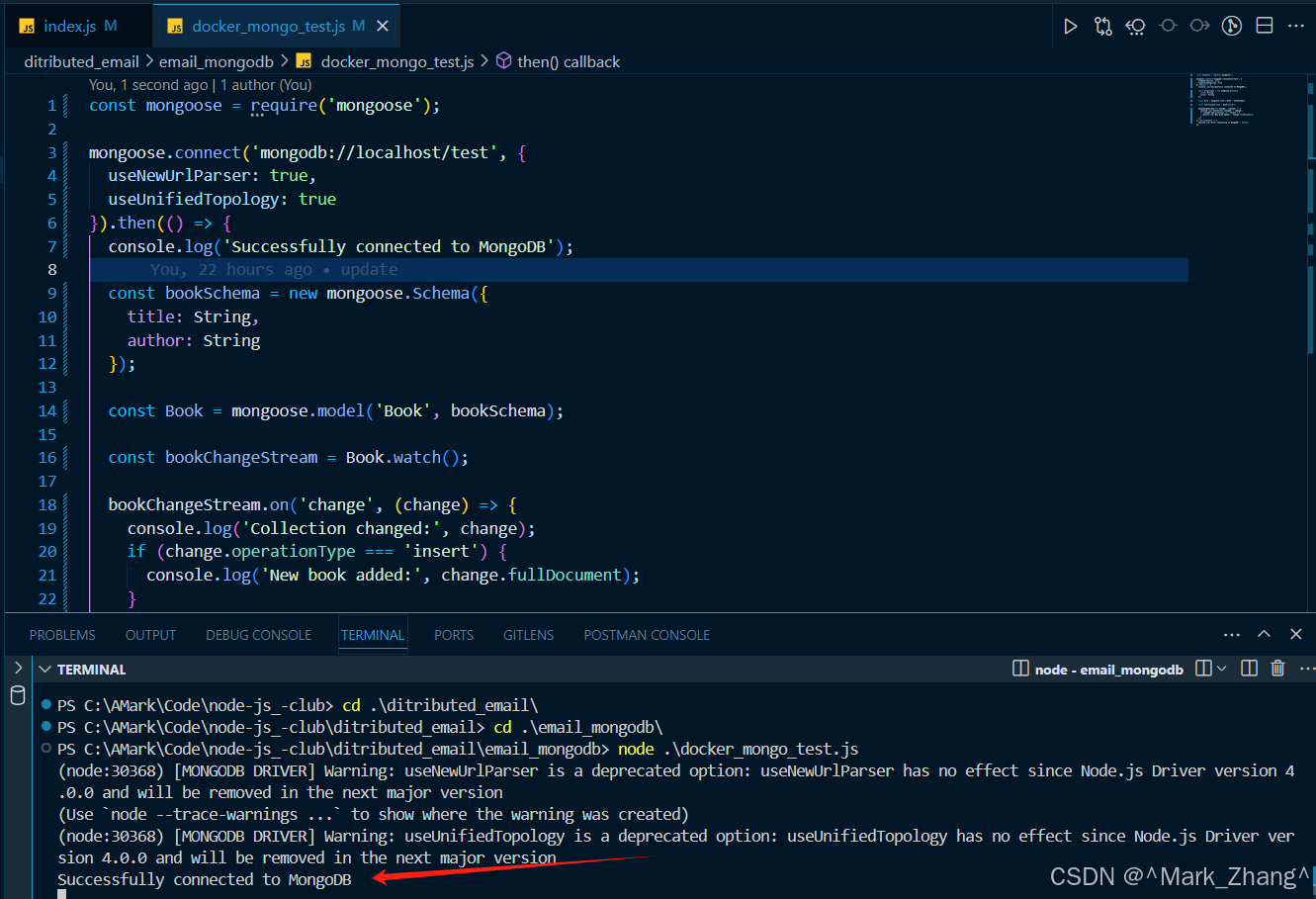
Task: Click the disabled middle commit circle icon
Action: point(1168,26)
